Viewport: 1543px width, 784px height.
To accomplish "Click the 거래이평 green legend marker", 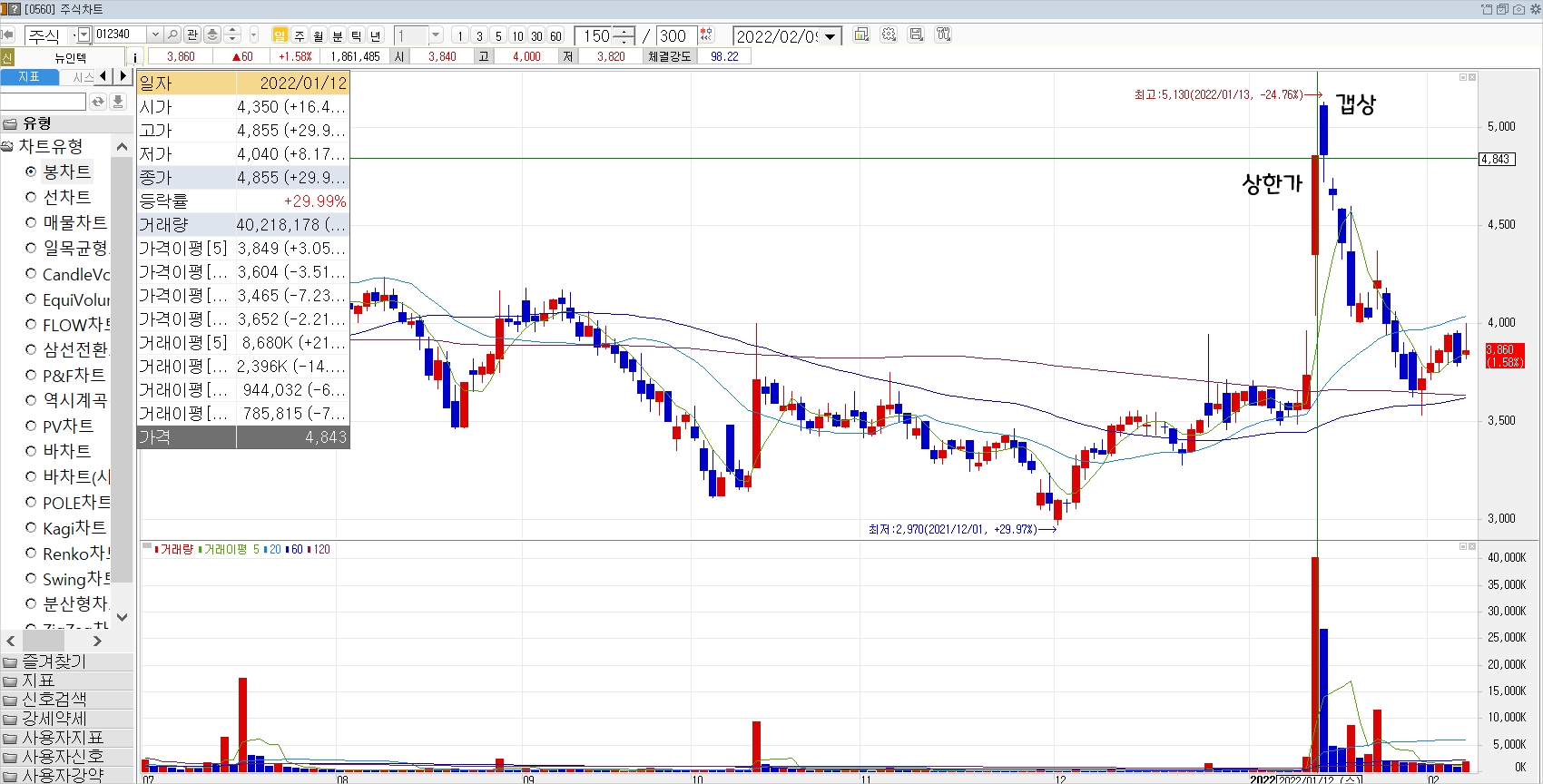I will (x=200, y=550).
